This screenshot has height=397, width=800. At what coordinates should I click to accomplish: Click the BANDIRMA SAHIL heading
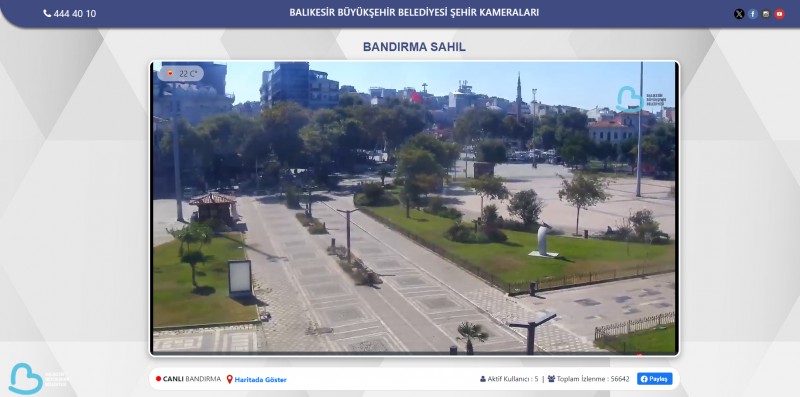414,47
